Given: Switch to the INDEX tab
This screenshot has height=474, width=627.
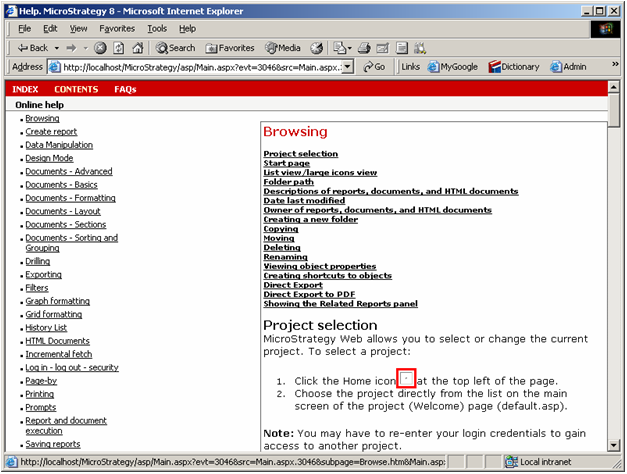Looking at the screenshot, I should (x=25, y=90).
